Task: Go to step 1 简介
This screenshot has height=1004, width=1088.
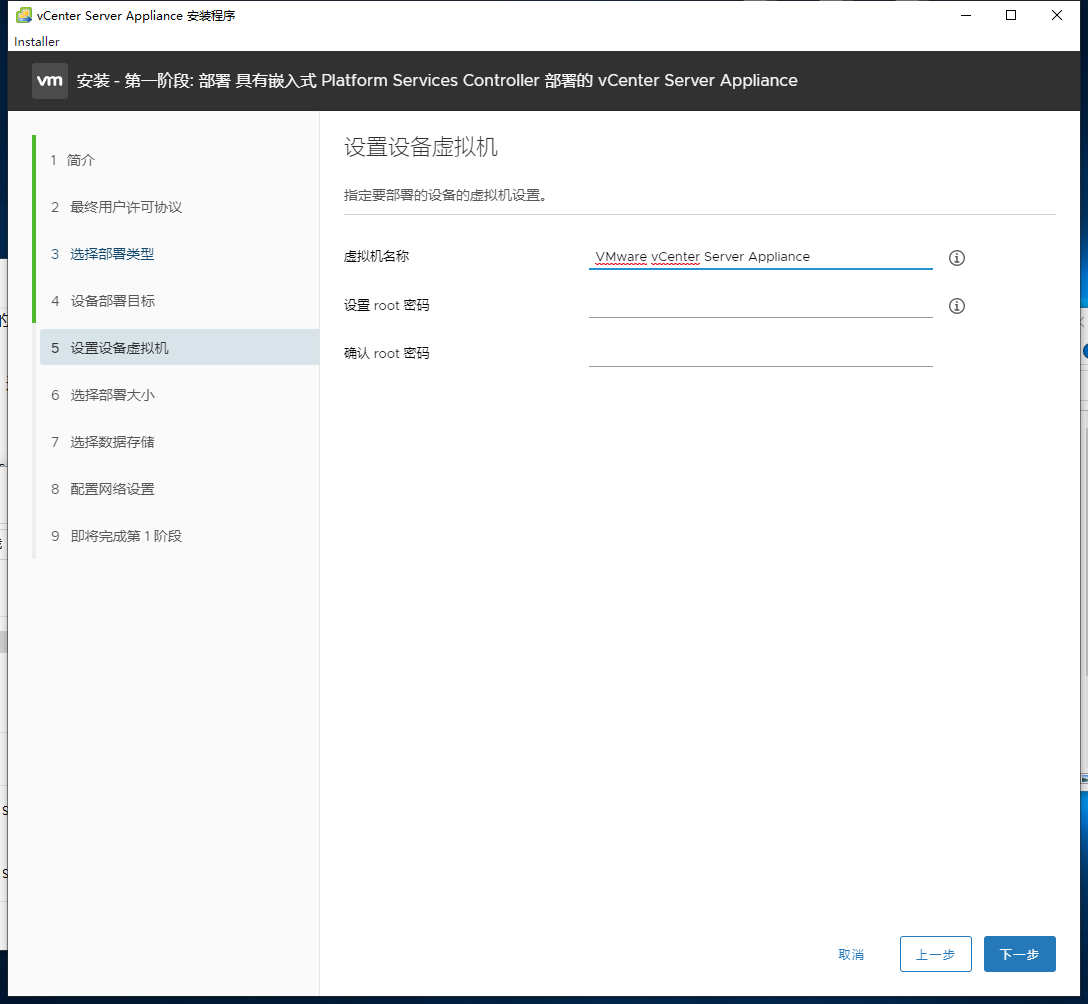Action: tap(72, 160)
